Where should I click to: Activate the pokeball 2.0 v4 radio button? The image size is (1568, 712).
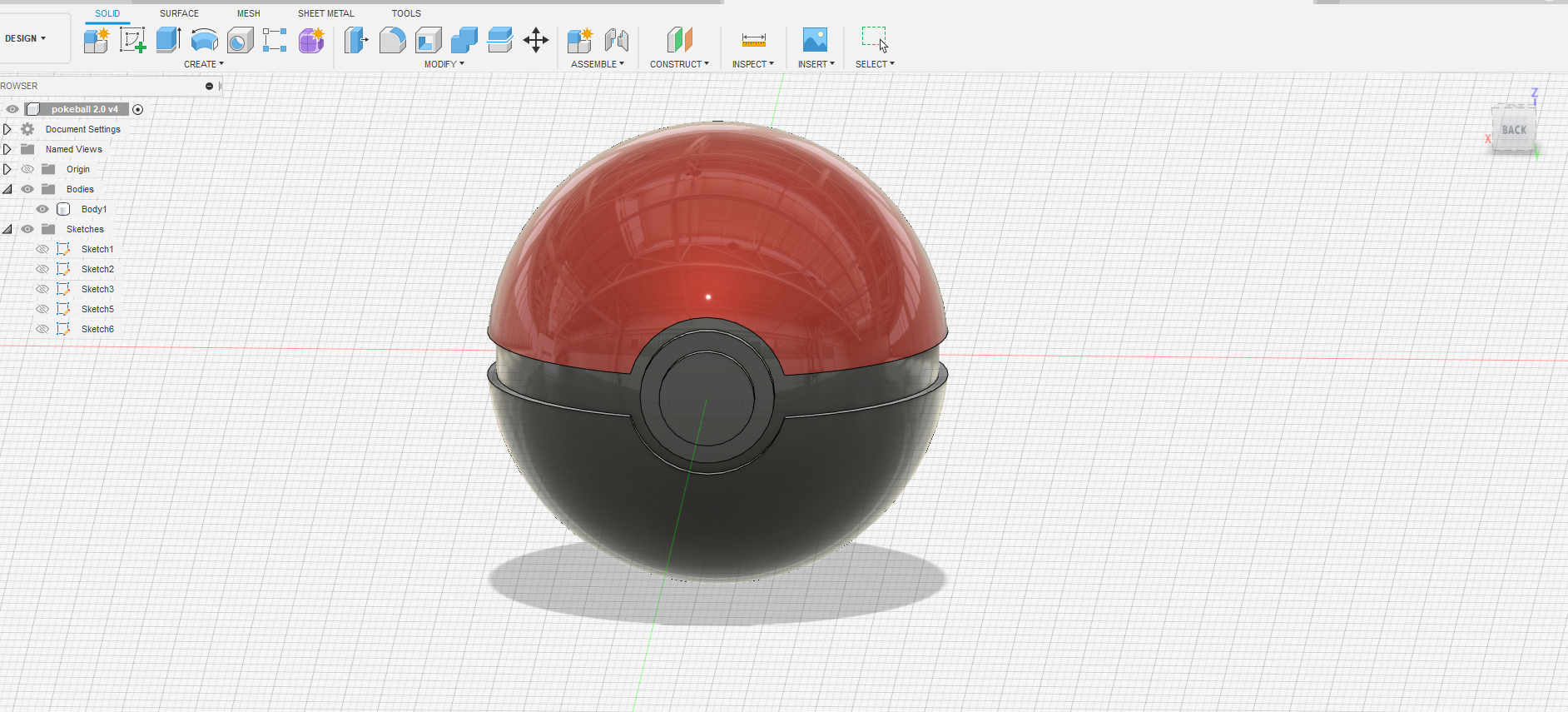138,109
